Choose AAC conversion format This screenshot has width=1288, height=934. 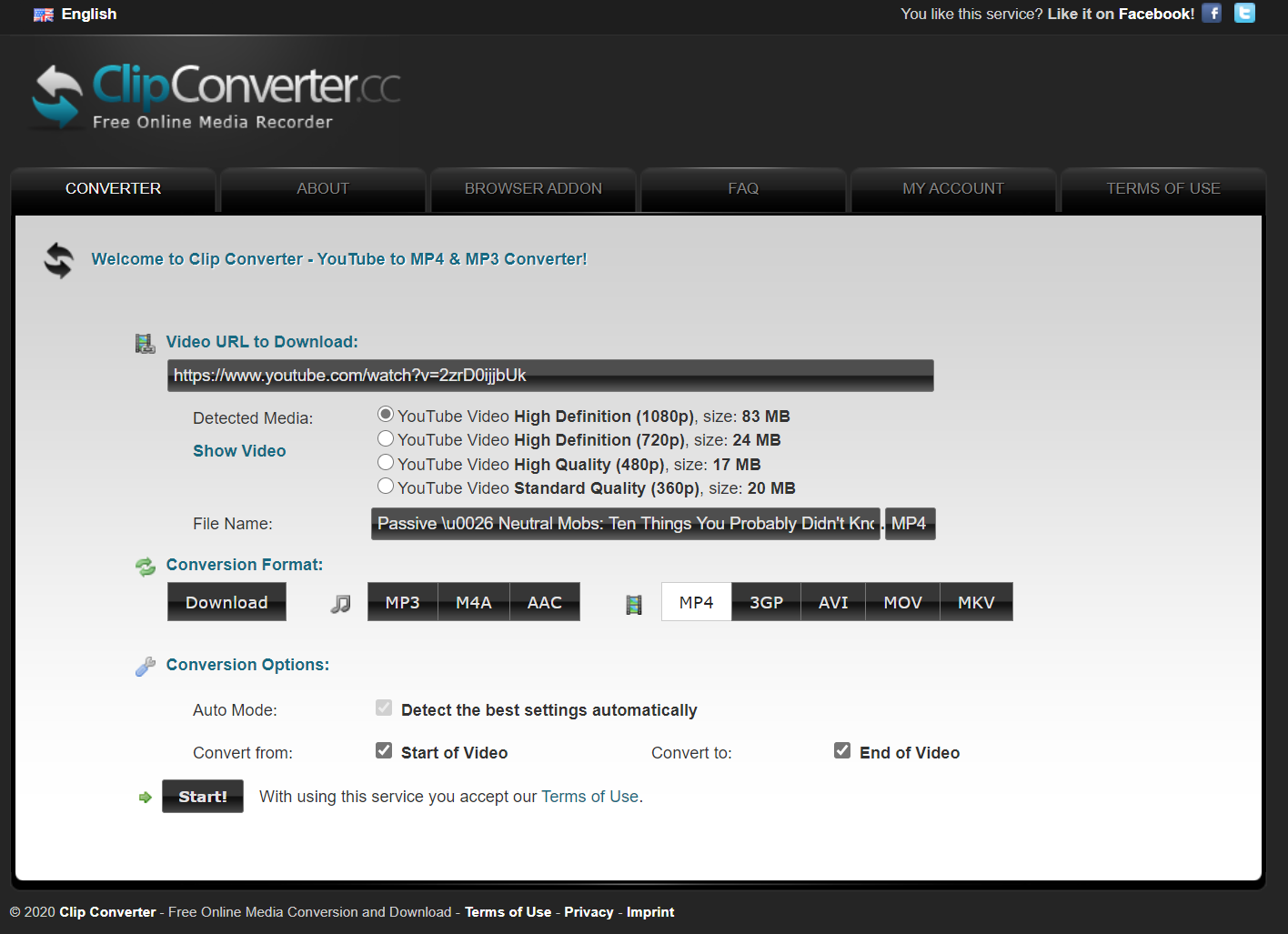click(545, 602)
